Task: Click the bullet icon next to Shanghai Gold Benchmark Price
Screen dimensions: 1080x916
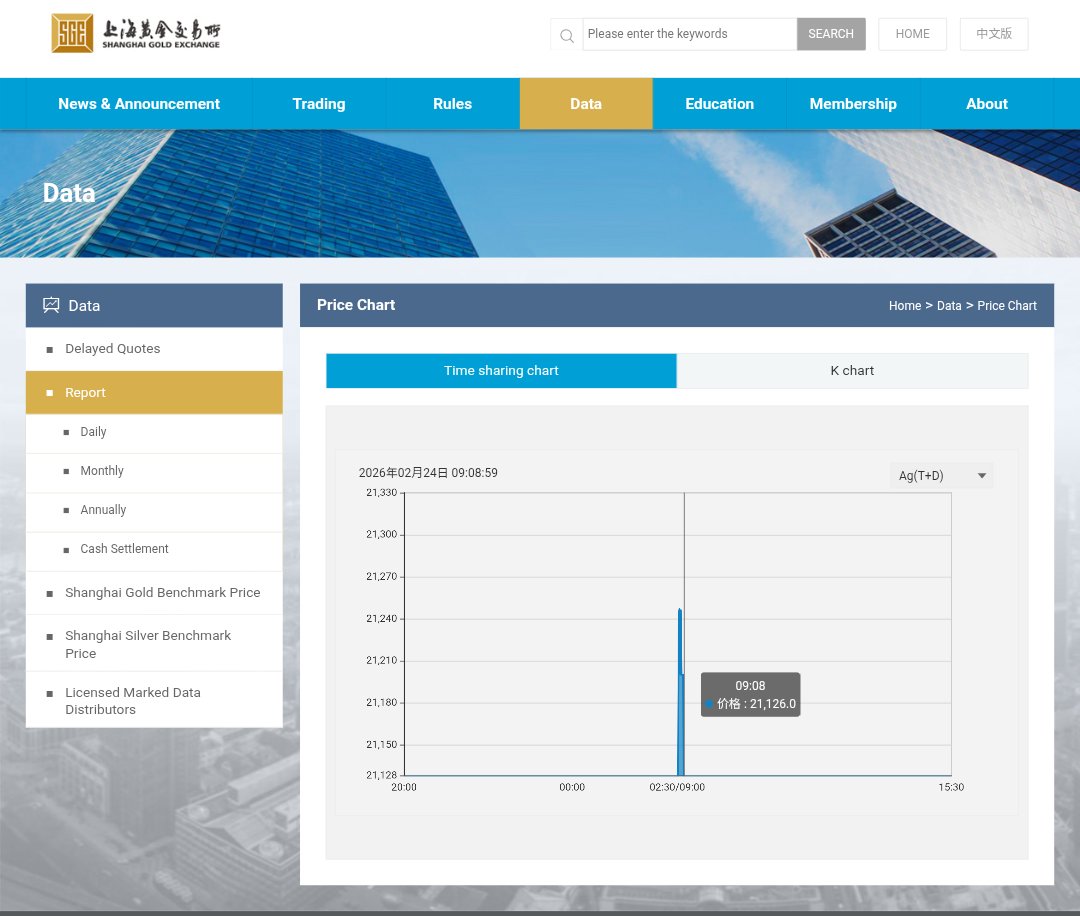Action: (x=50, y=592)
